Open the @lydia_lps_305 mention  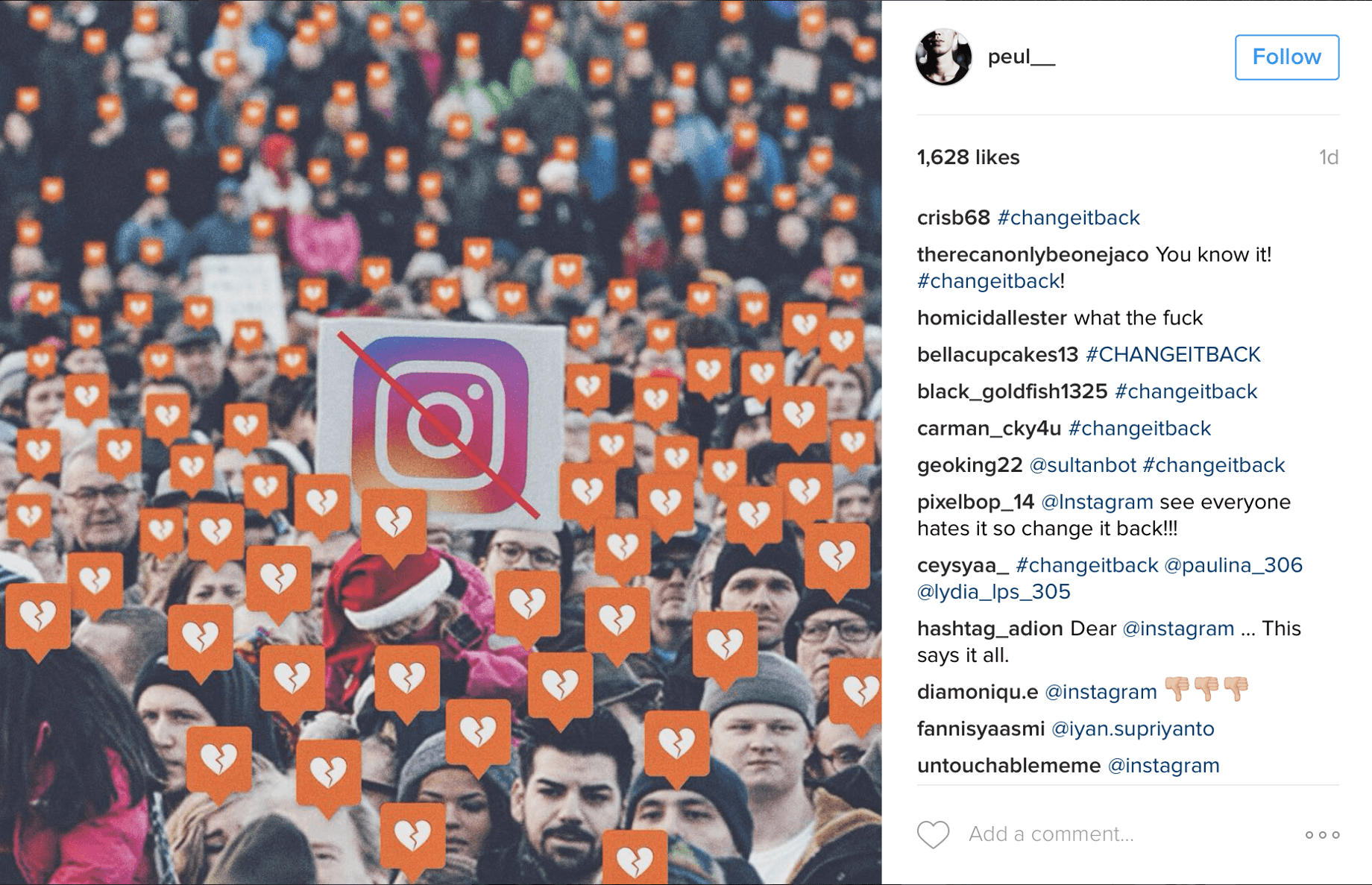[x=993, y=592]
